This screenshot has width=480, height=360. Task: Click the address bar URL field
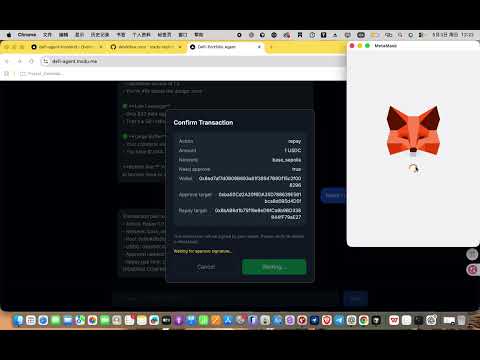[x=193, y=61]
